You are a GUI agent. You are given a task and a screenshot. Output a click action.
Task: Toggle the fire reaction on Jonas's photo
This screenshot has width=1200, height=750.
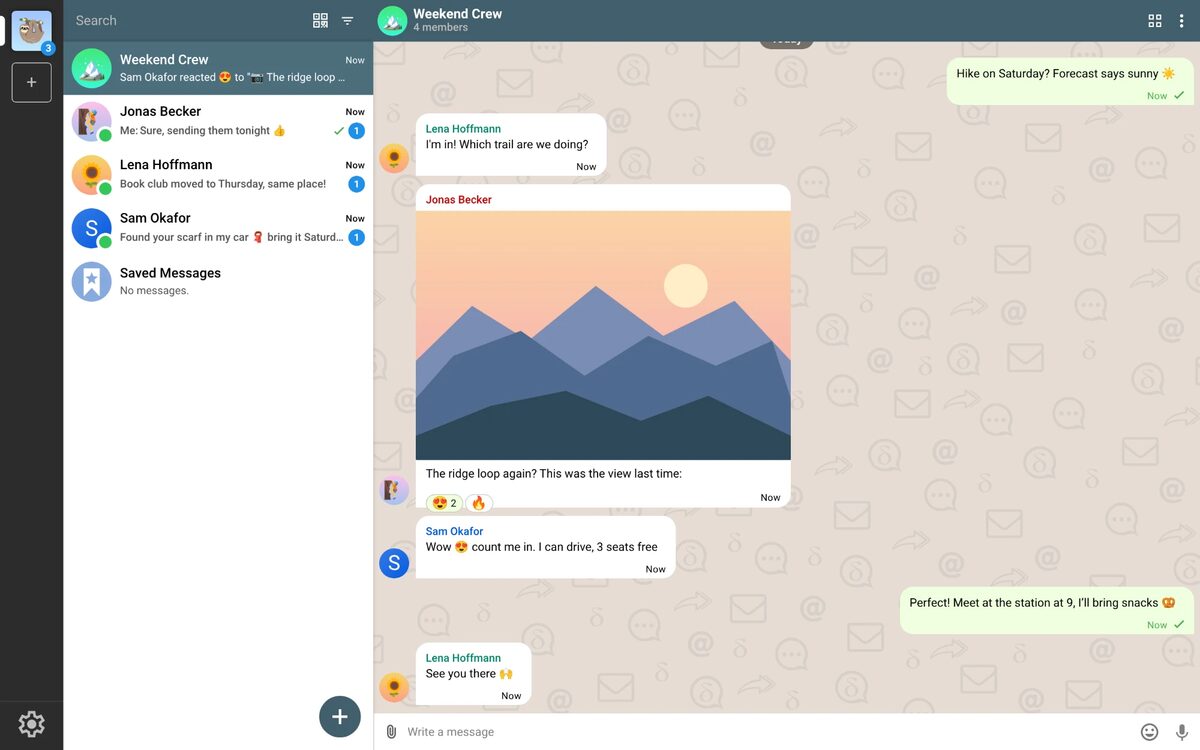(x=479, y=503)
